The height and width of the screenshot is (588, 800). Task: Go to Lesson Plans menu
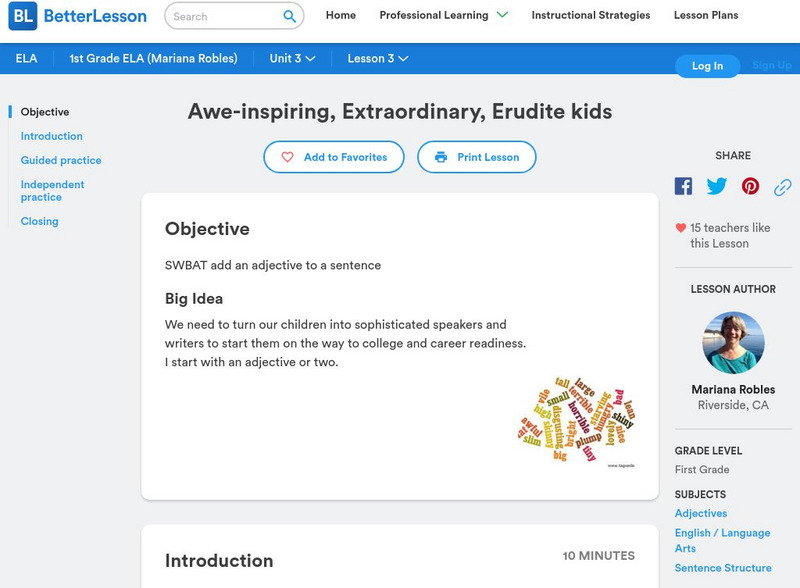click(706, 16)
